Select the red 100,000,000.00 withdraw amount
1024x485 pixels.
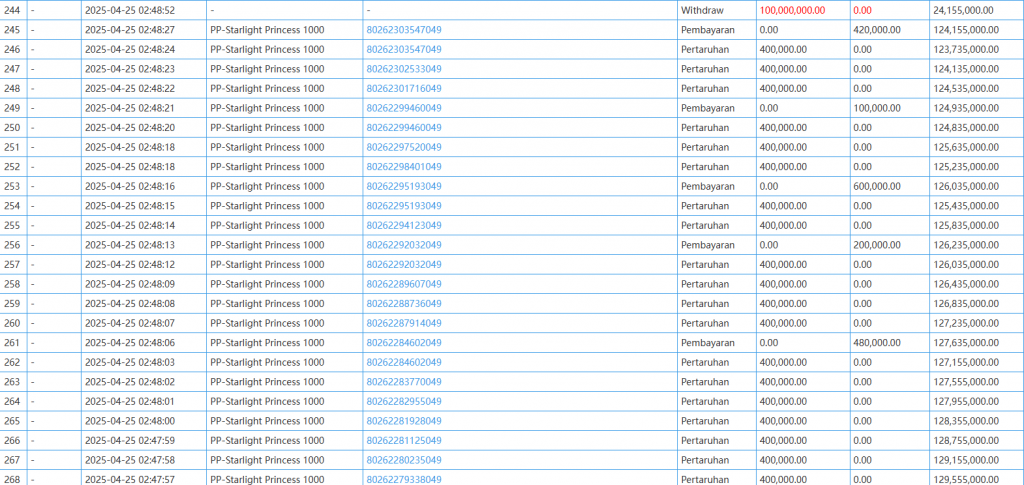(793, 10)
